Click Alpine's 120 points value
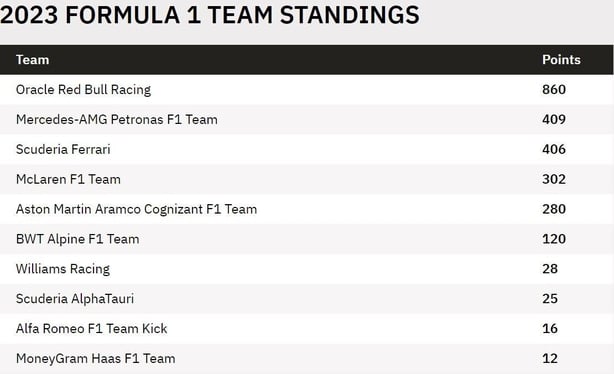This screenshot has width=614, height=374. [554, 239]
